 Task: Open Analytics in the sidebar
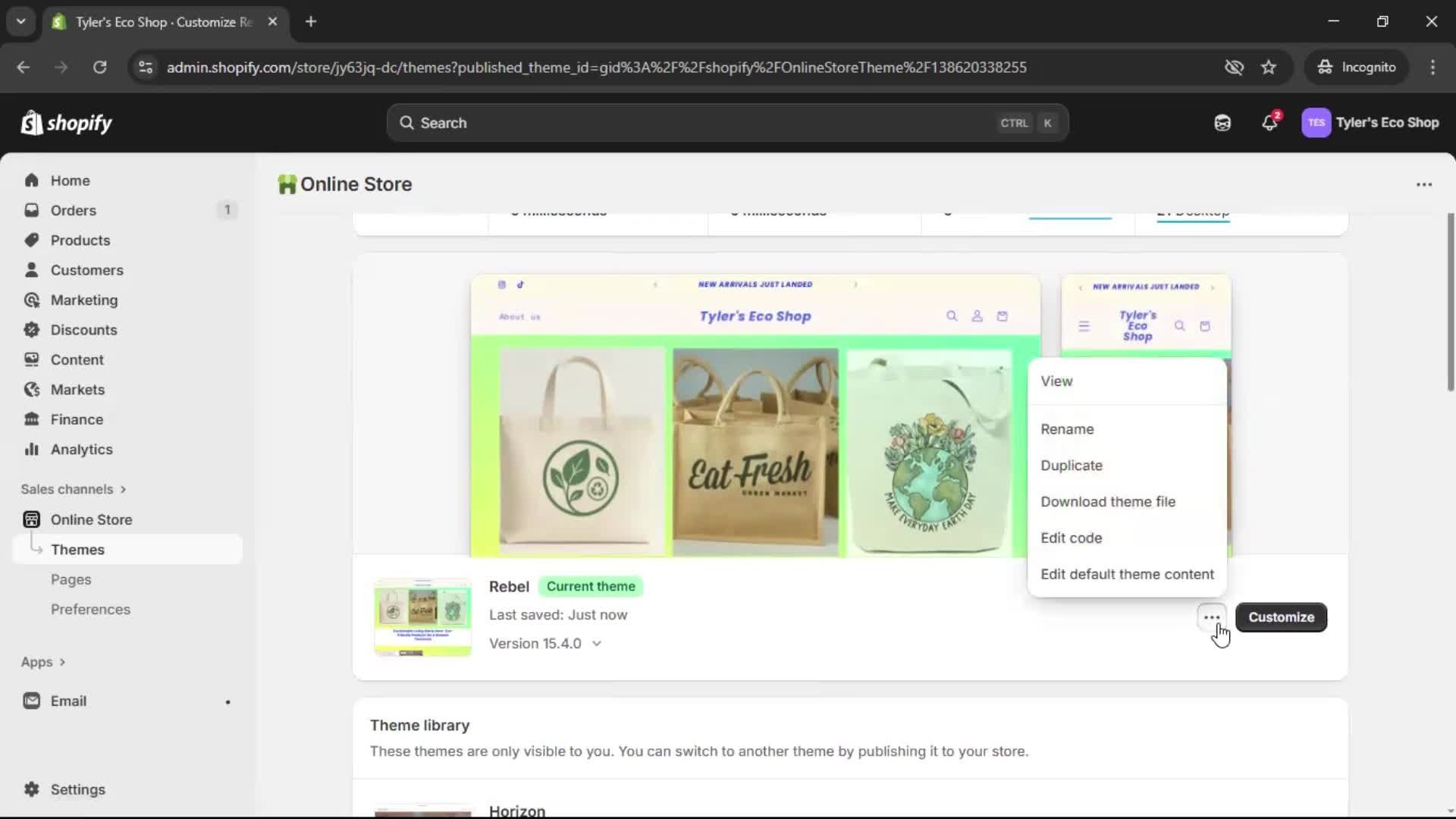(x=81, y=450)
